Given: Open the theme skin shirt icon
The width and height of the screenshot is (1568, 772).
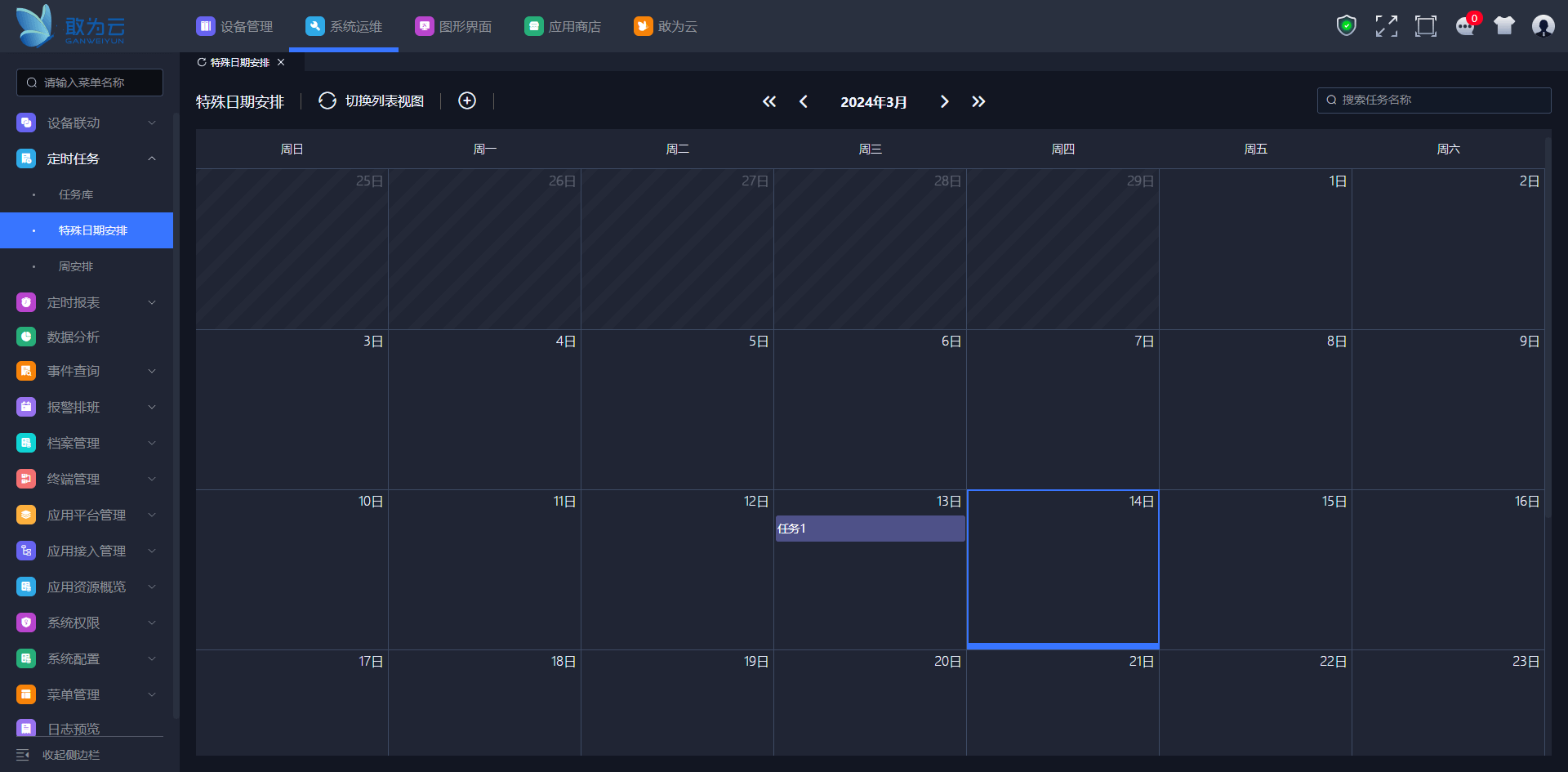Looking at the screenshot, I should [x=1504, y=26].
